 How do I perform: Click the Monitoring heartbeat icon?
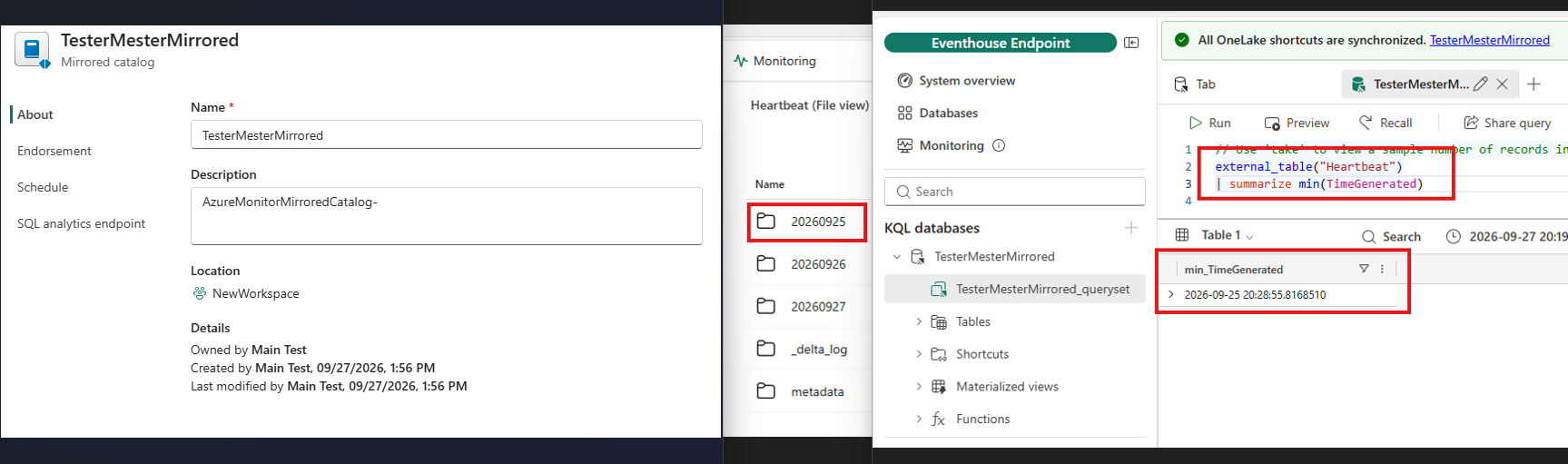tap(741, 61)
